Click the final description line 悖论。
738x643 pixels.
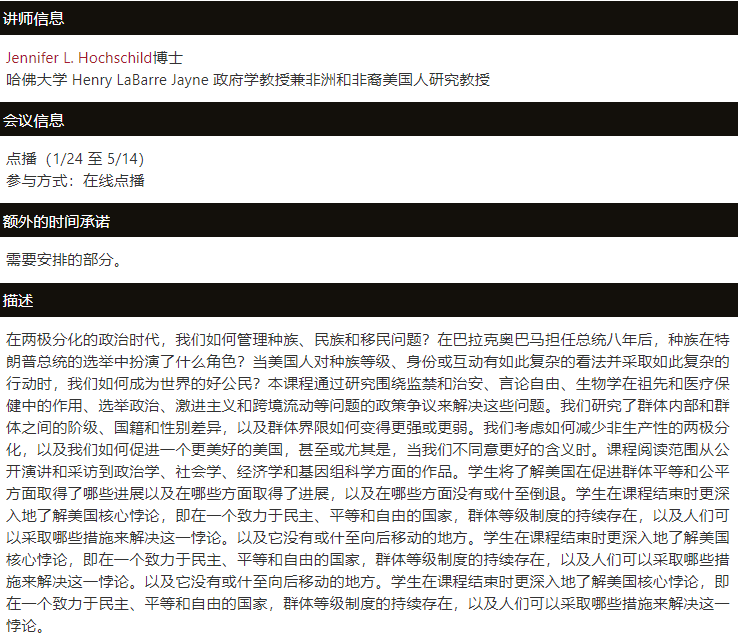click(x=25, y=626)
